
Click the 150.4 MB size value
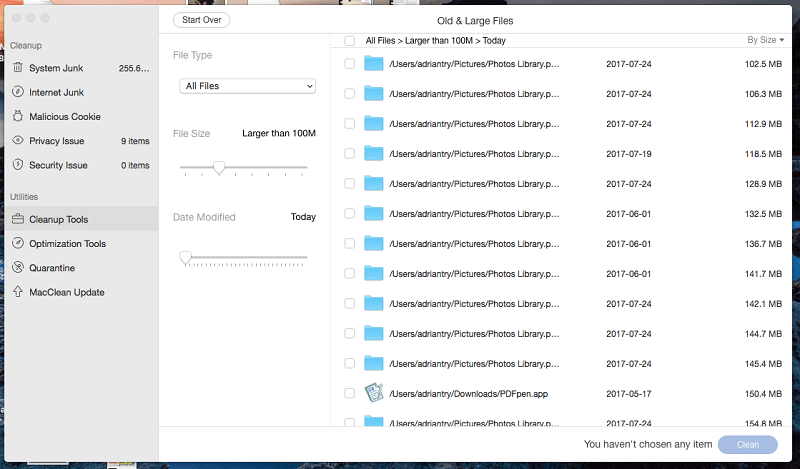pyautogui.click(x=763, y=393)
